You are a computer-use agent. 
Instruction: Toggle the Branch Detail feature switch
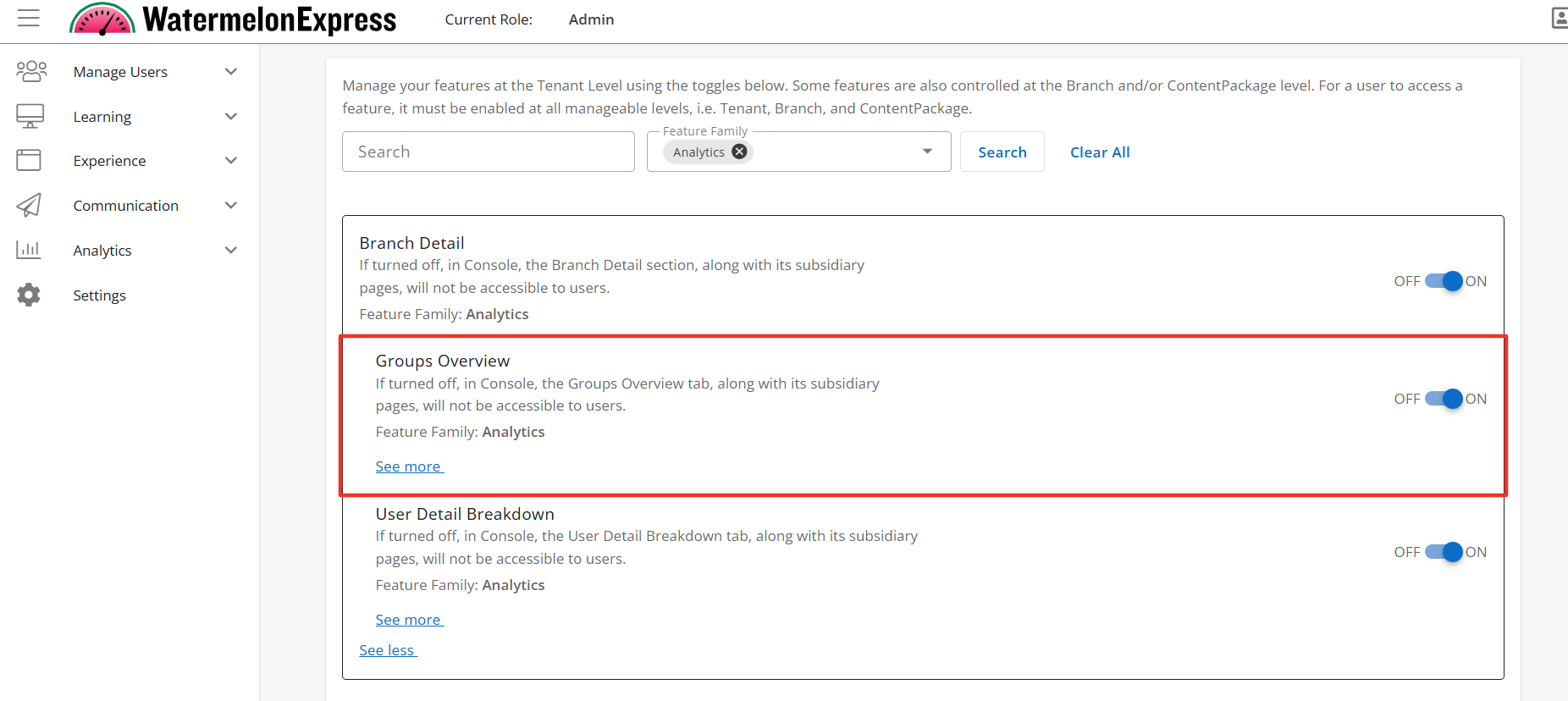pyautogui.click(x=1444, y=281)
